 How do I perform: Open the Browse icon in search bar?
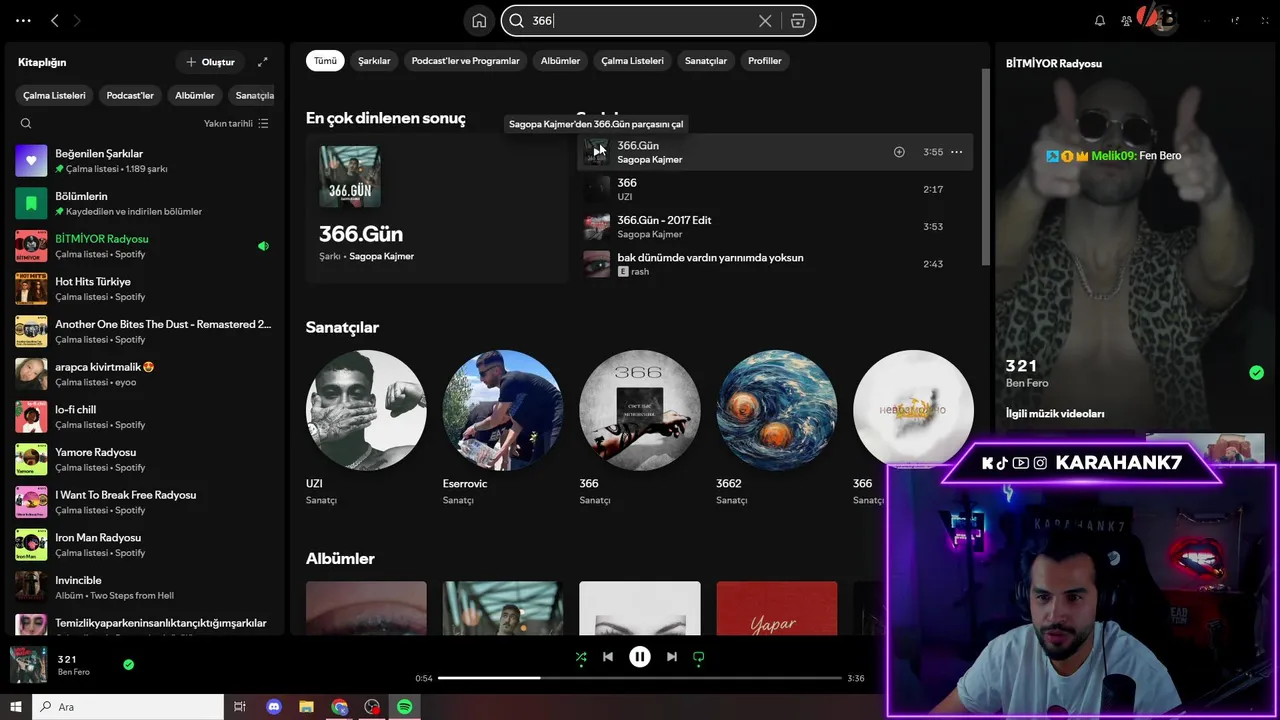(797, 21)
